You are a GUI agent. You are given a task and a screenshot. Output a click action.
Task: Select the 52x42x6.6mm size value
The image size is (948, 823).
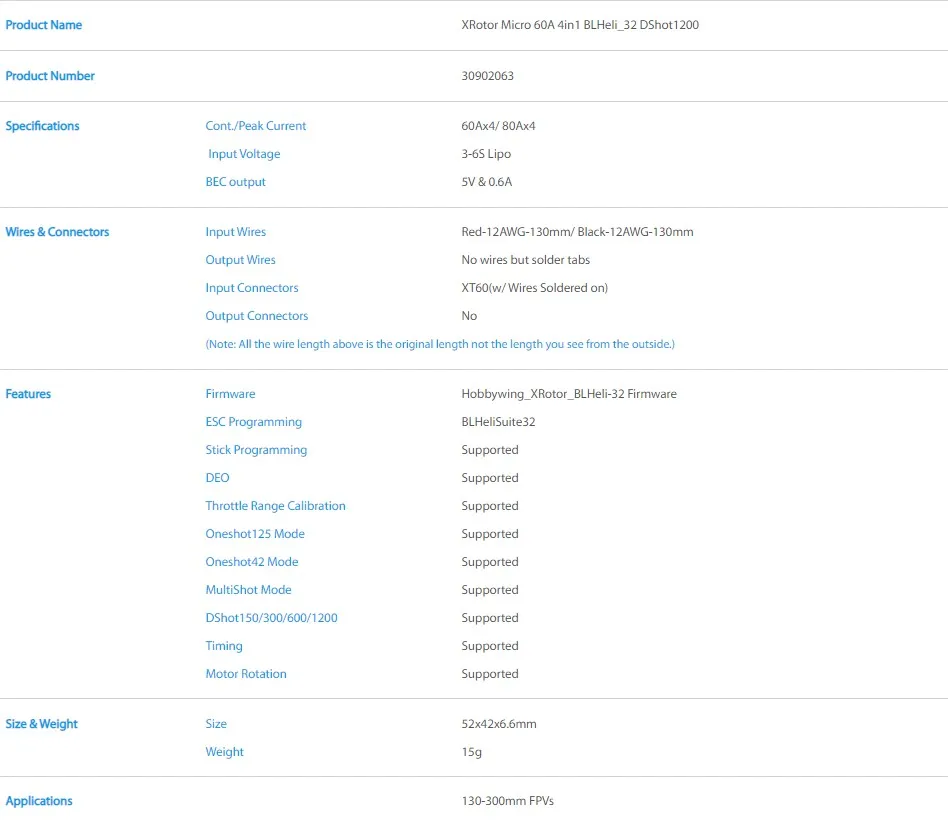(x=499, y=724)
